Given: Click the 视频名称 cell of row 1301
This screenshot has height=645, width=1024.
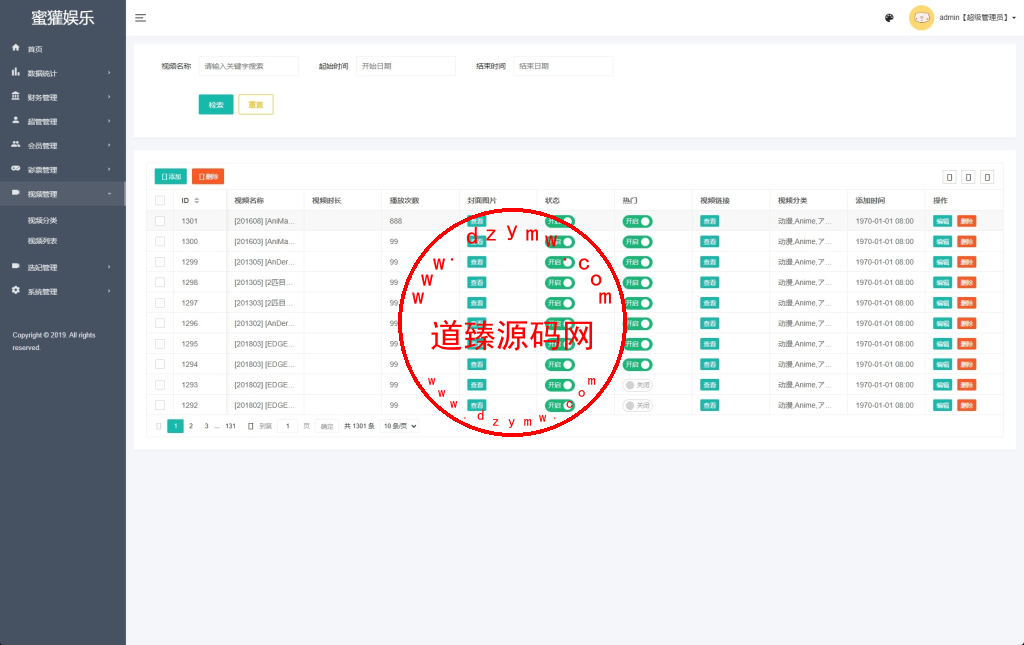Looking at the screenshot, I should [x=265, y=221].
